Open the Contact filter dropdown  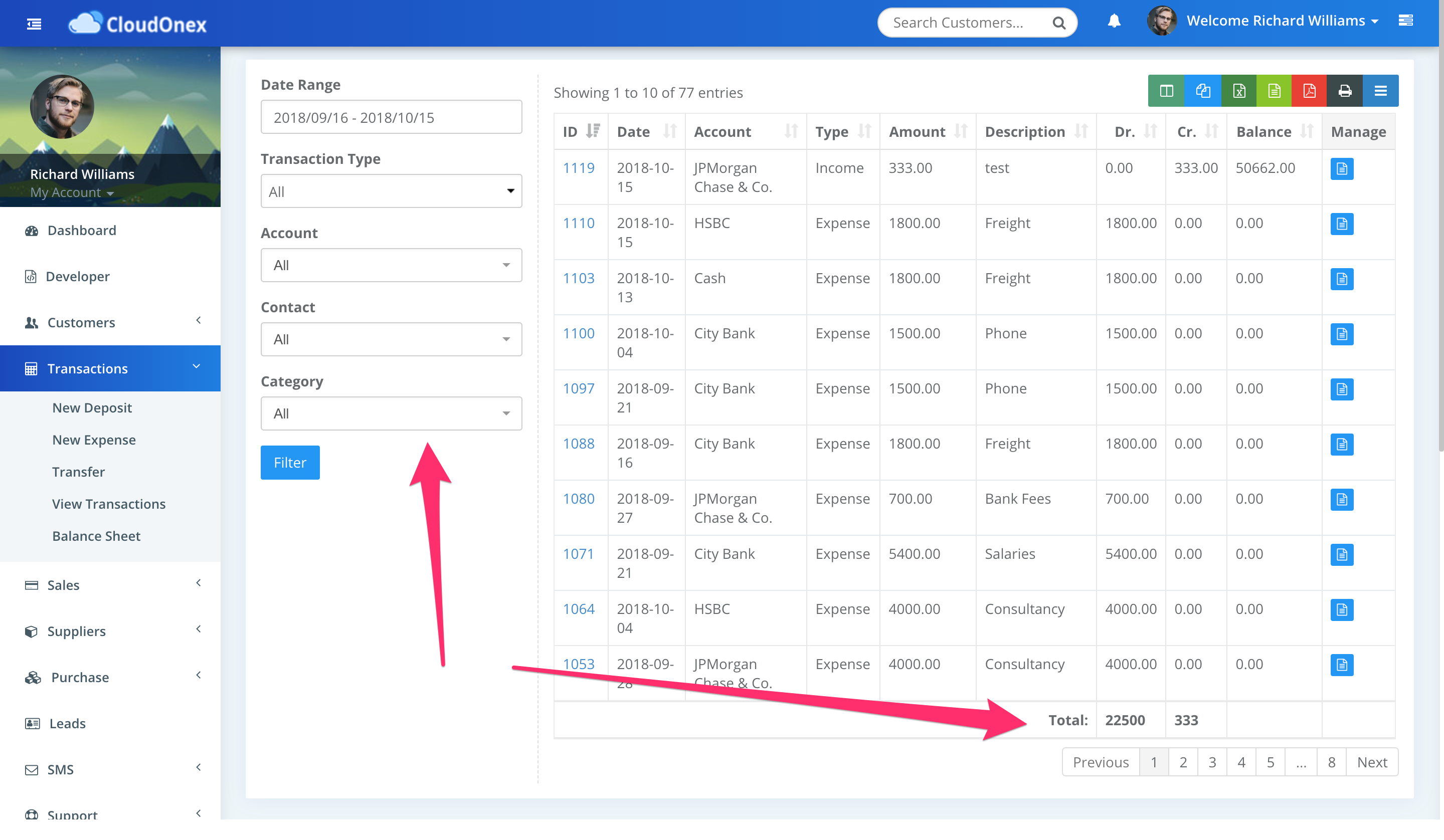392,339
